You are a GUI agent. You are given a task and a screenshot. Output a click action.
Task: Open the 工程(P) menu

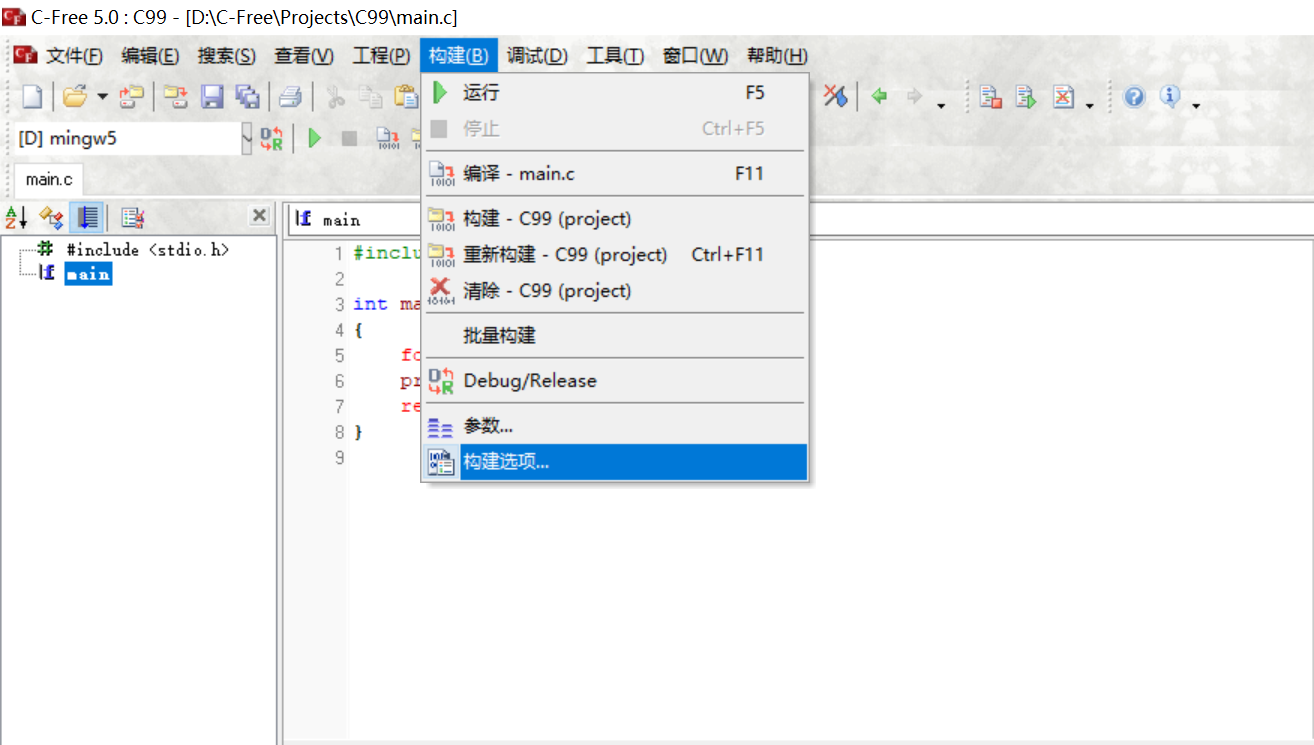click(x=381, y=56)
